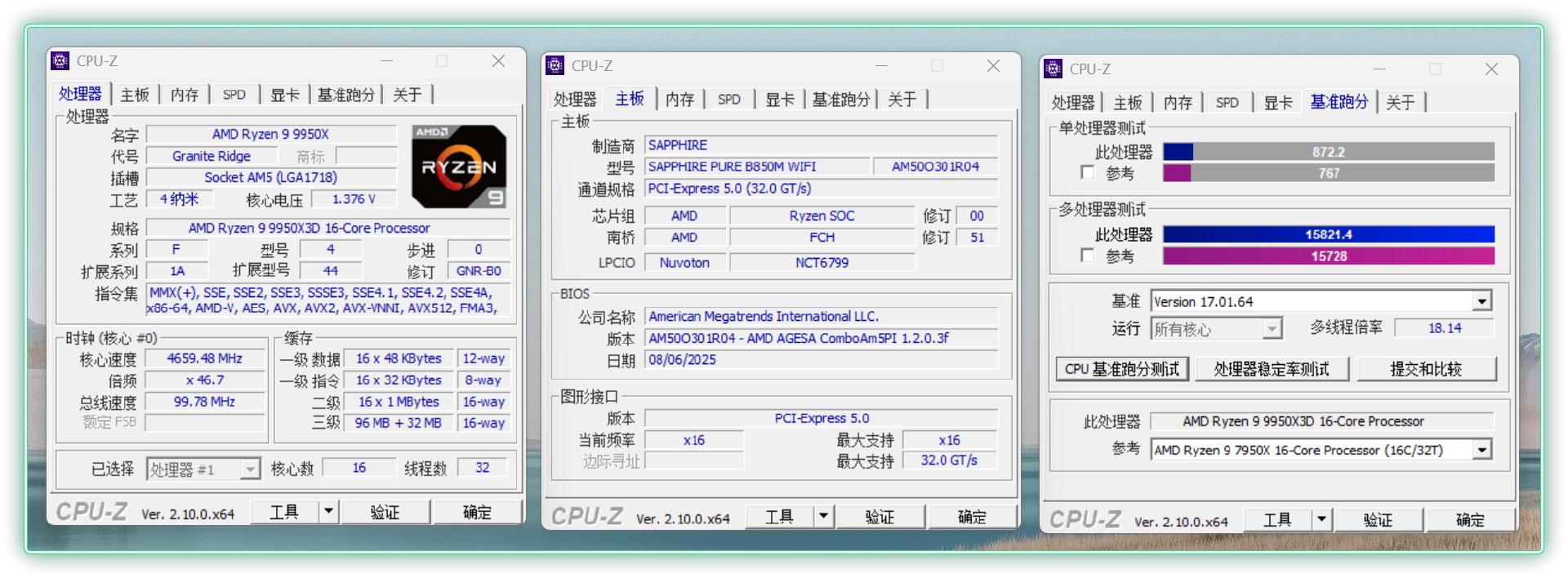Click 工具 button in the mainboard window
The height and width of the screenshot is (578, 1568).
779,517
